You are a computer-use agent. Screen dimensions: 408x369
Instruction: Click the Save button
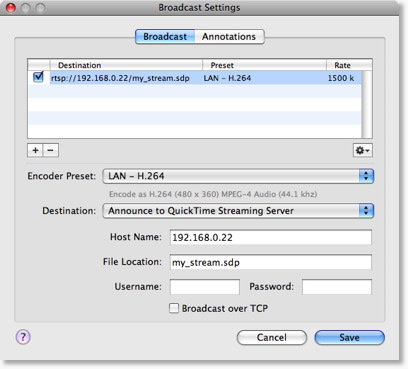point(349,337)
